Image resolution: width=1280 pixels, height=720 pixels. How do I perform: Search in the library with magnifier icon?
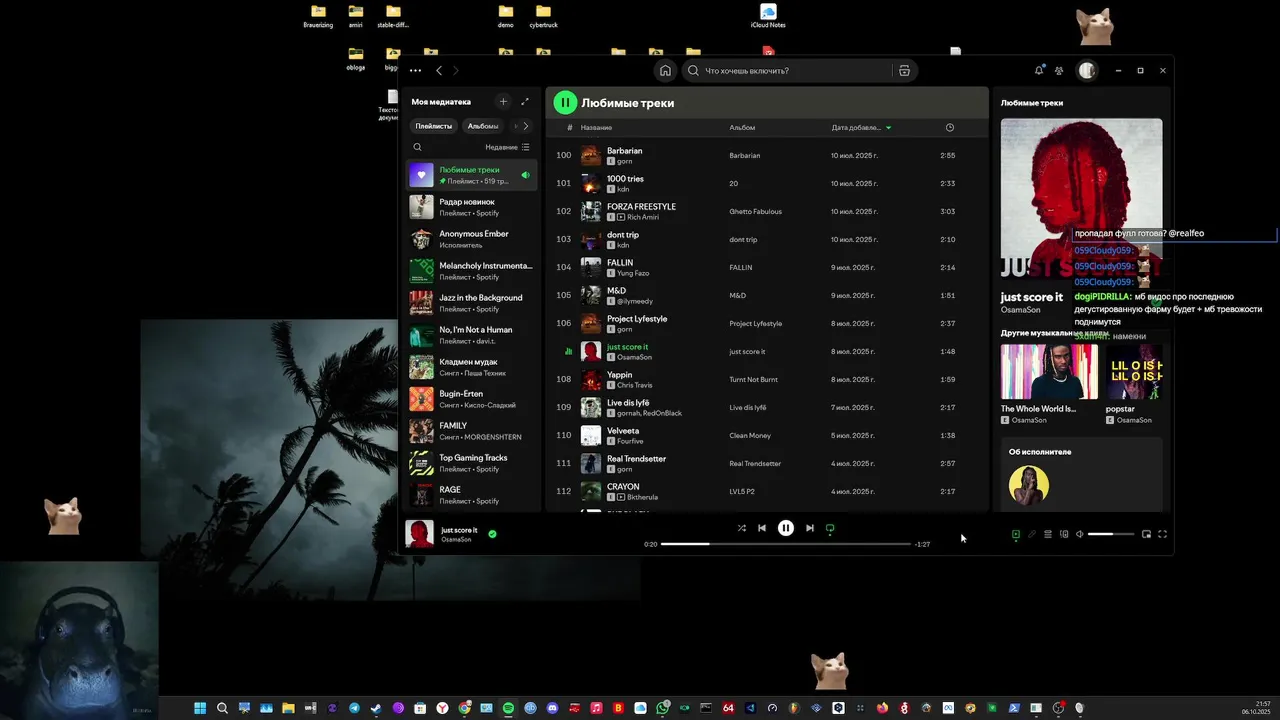pyautogui.click(x=418, y=147)
